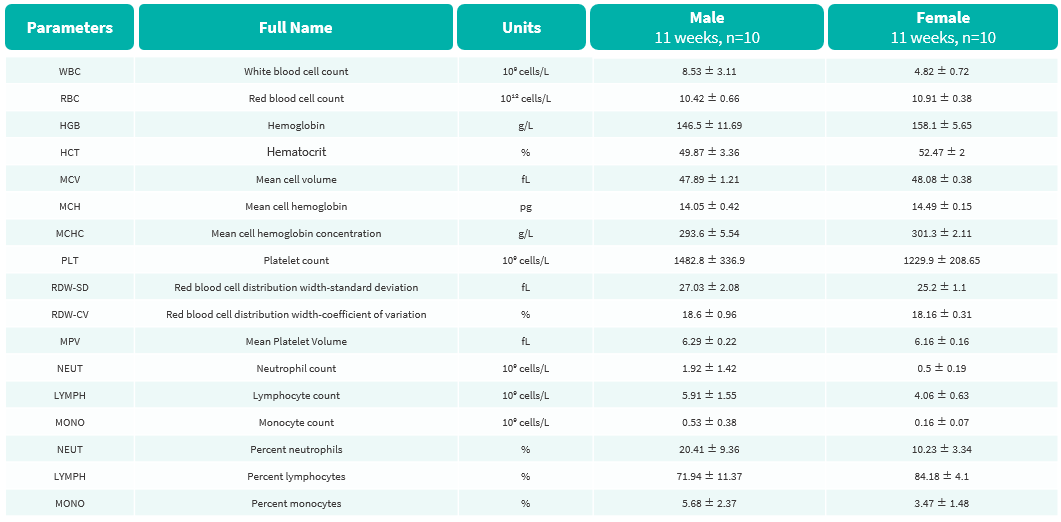The image size is (1061, 522).
Task: Select the Hematocrit cell
Action: (296, 152)
